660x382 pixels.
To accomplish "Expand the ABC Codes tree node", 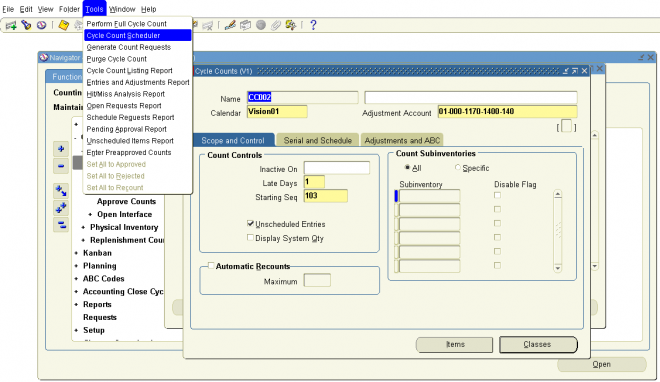I will coord(76,279).
